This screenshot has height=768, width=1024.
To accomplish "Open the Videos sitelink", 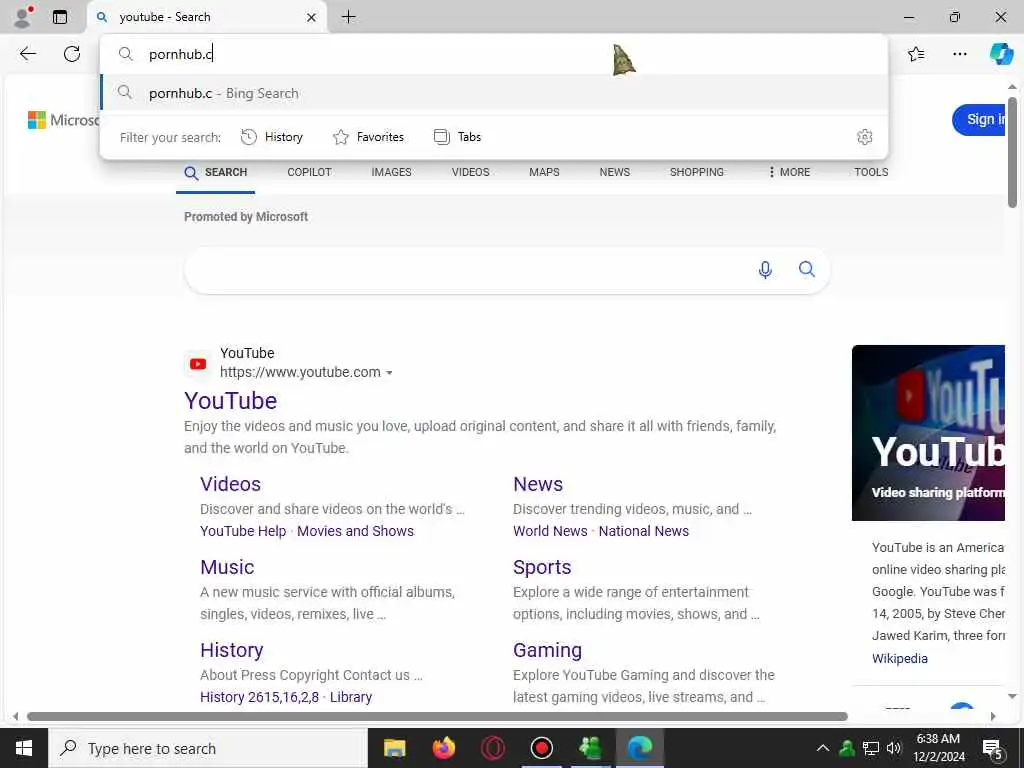I will (x=231, y=484).
